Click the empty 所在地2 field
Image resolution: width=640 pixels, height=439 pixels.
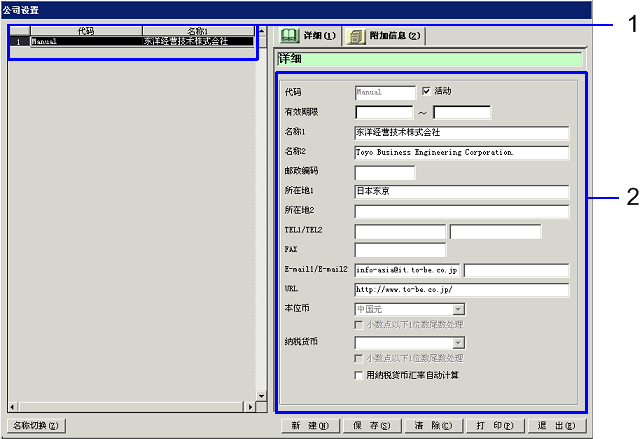pos(462,211)
